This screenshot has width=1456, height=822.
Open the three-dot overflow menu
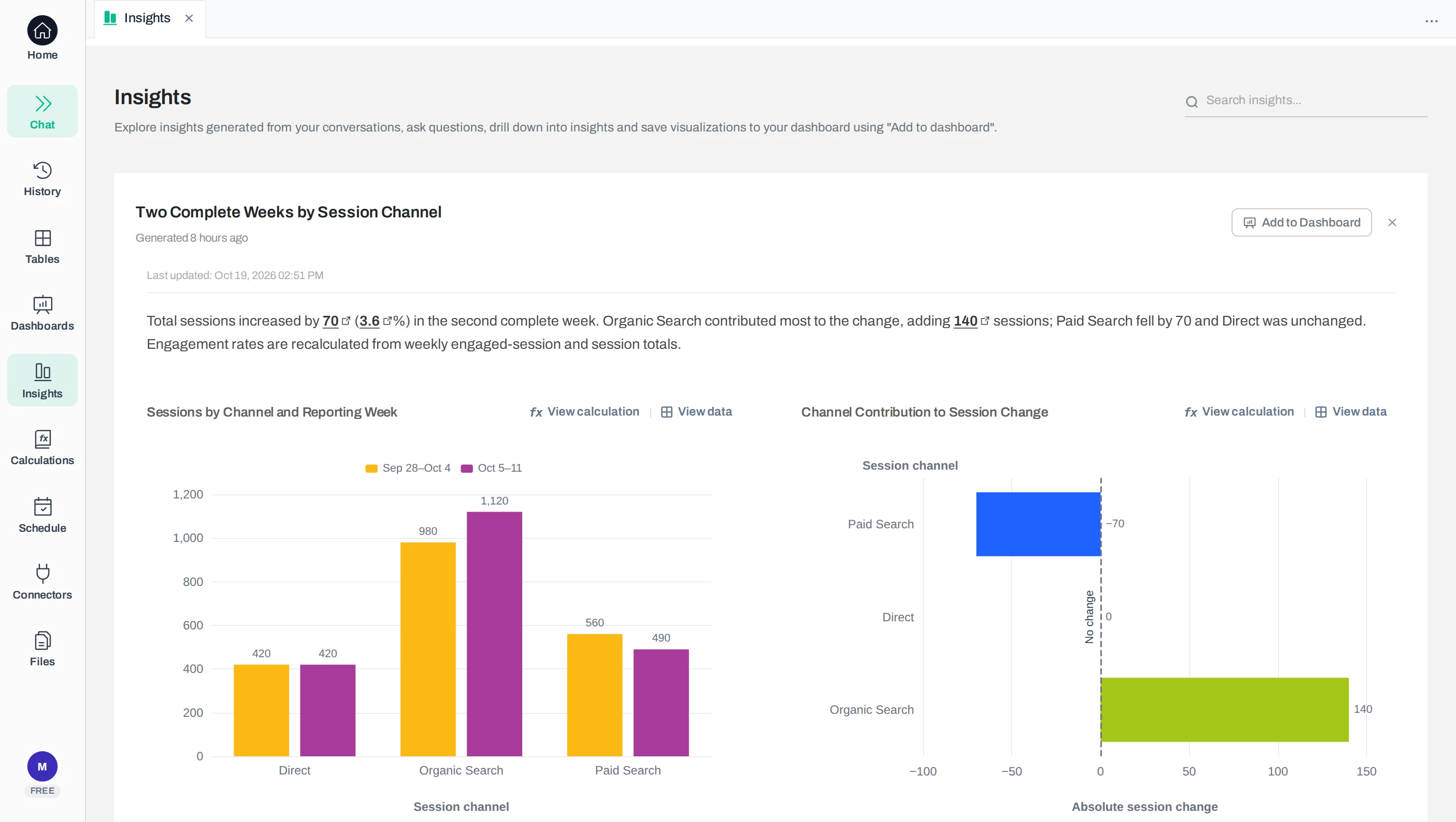coord(1432,21)
